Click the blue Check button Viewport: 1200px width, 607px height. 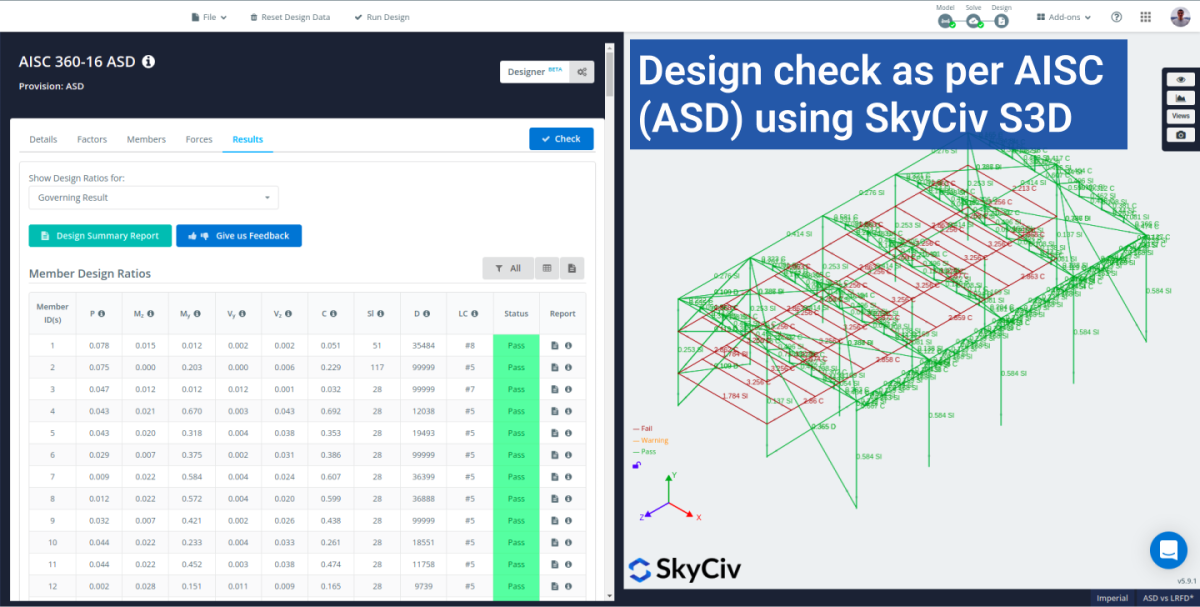(561, 139)
